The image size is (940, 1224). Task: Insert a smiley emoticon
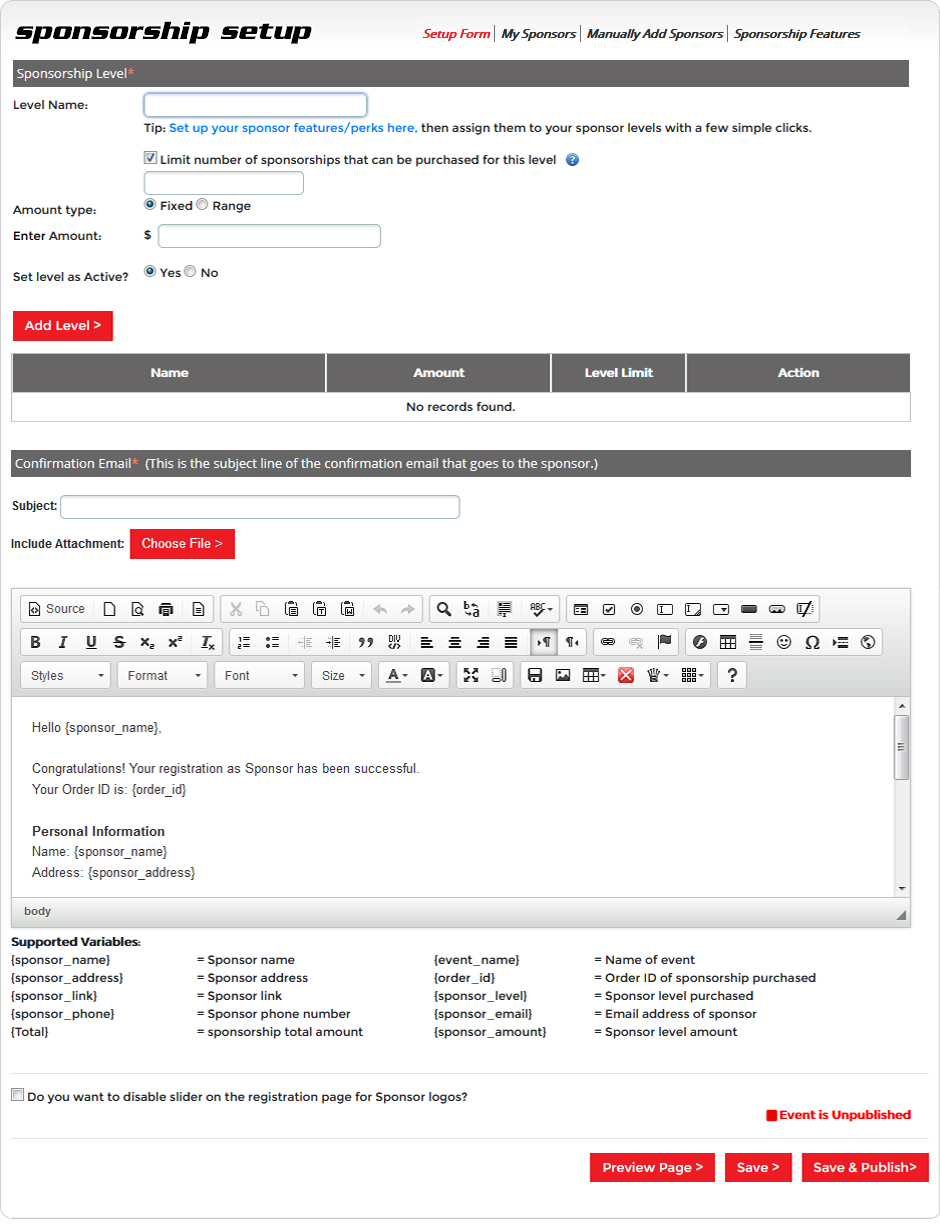[x=784, y=642]
